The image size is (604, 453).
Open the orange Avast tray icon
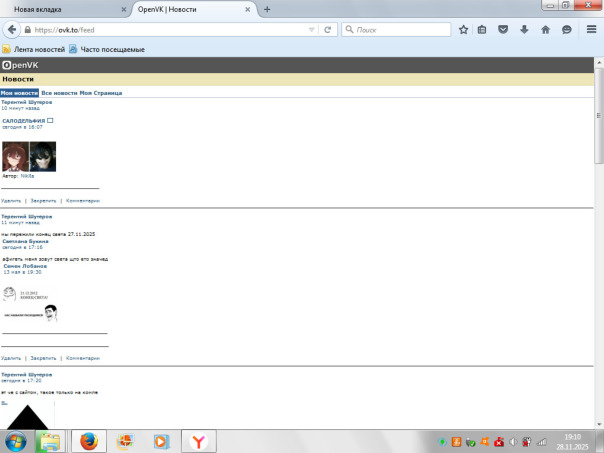(484, 442)
